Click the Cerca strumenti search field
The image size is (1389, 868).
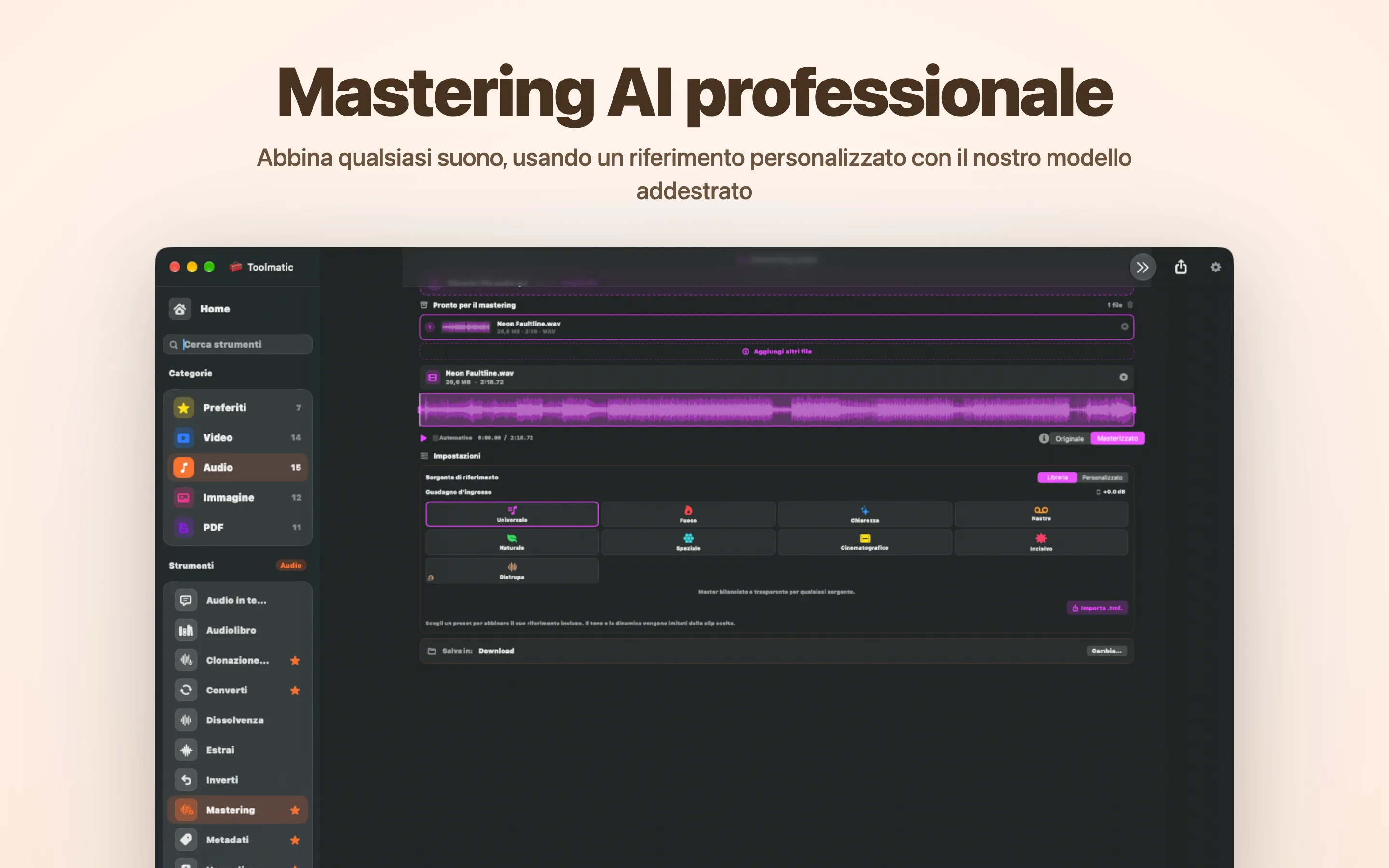tap(238, 344)
